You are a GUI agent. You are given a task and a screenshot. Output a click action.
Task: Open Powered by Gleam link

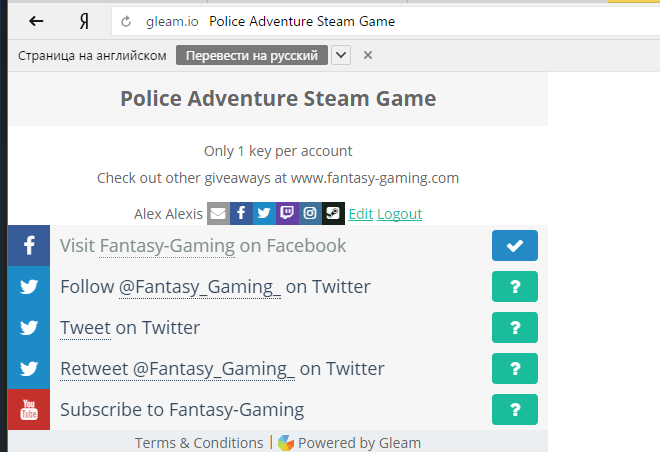pos(359,443)
